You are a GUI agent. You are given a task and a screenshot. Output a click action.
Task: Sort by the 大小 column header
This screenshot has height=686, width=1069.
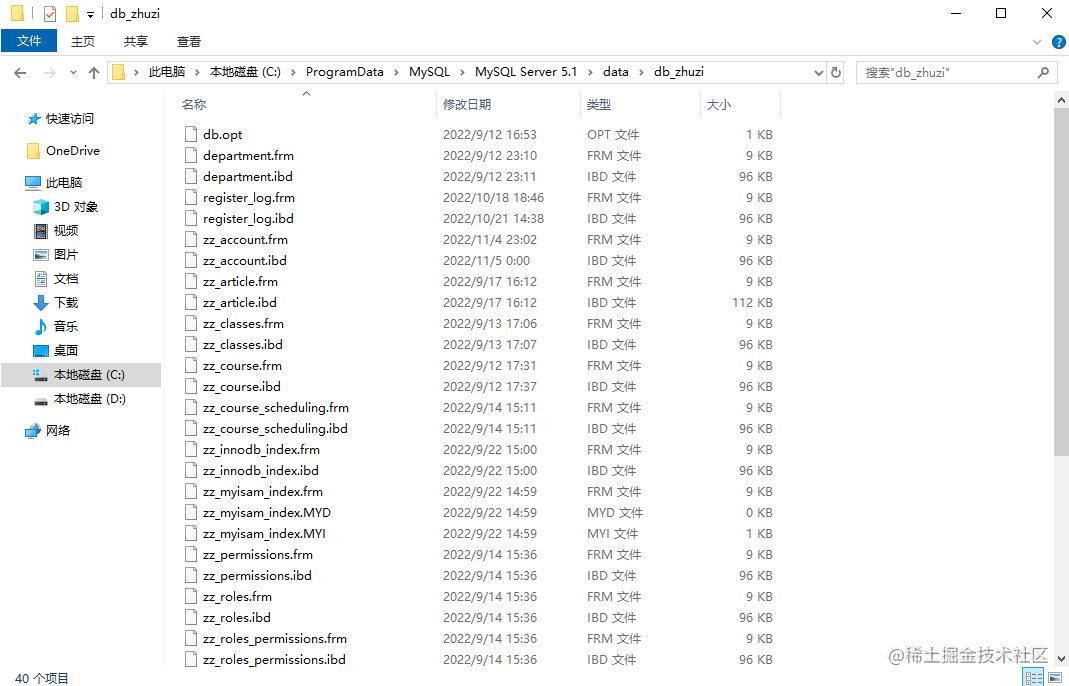(x=719, y=104)
